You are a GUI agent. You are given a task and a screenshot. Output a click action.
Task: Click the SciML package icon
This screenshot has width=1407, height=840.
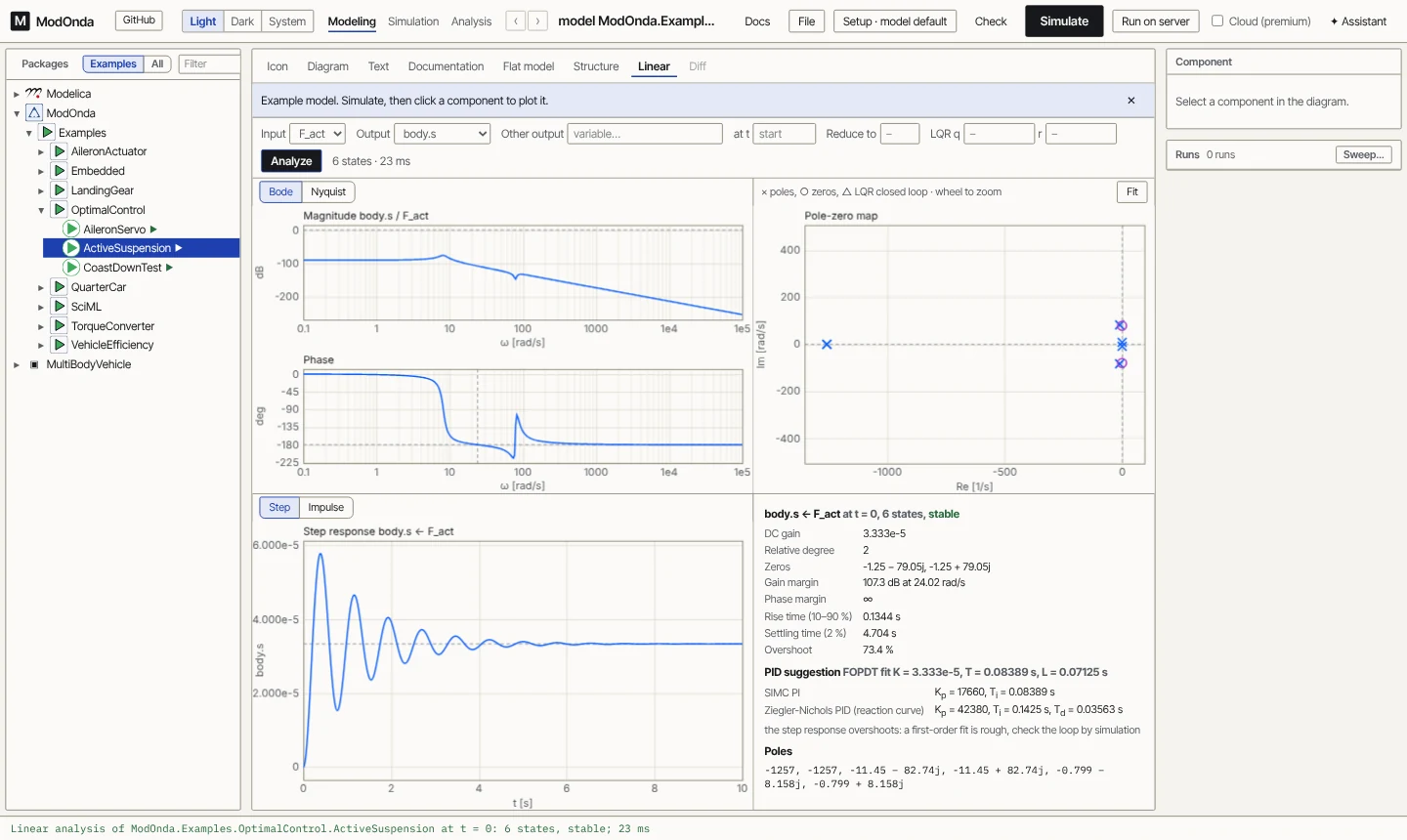pyautogui.click(x=60, y=307)
